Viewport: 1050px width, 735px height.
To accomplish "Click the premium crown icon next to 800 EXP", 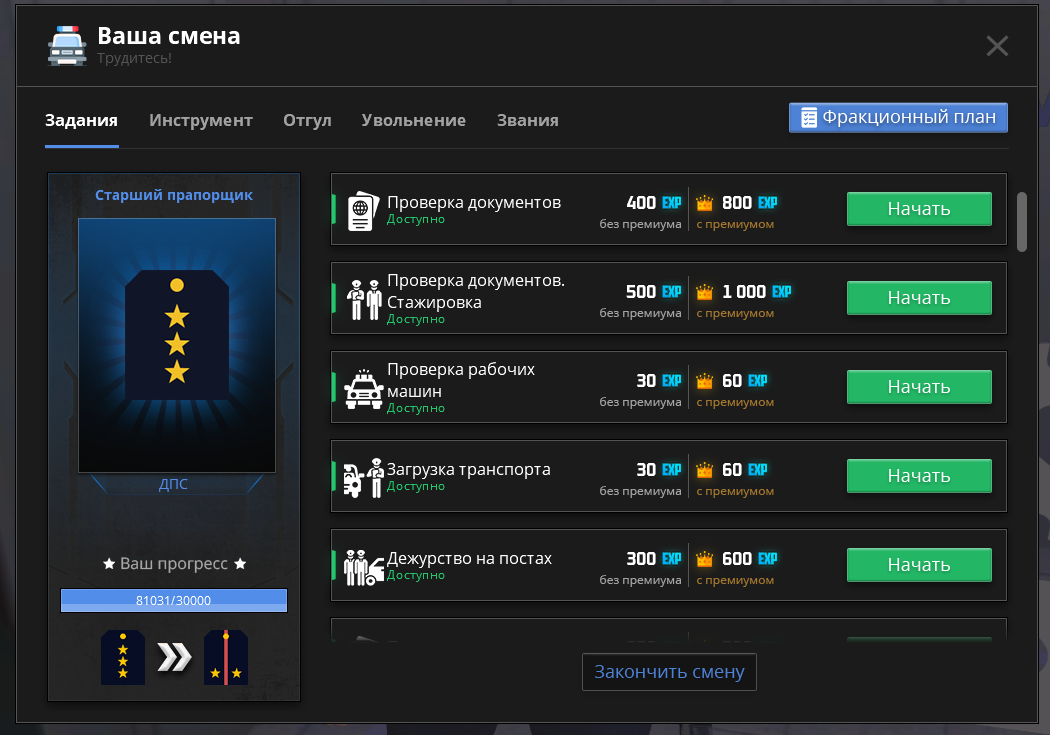I will coord(705,203).
